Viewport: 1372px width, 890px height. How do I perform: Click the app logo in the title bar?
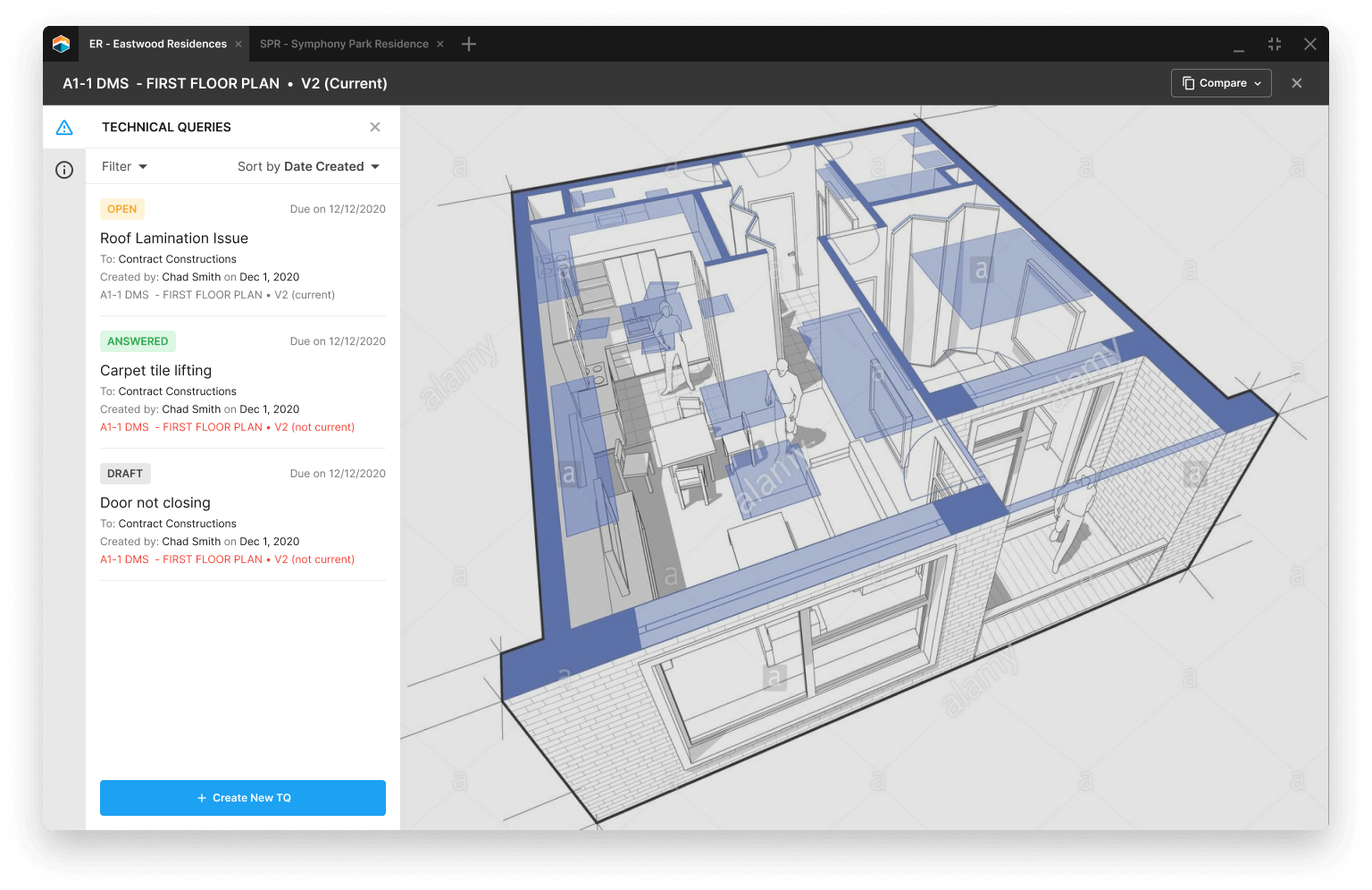(61, 44)
